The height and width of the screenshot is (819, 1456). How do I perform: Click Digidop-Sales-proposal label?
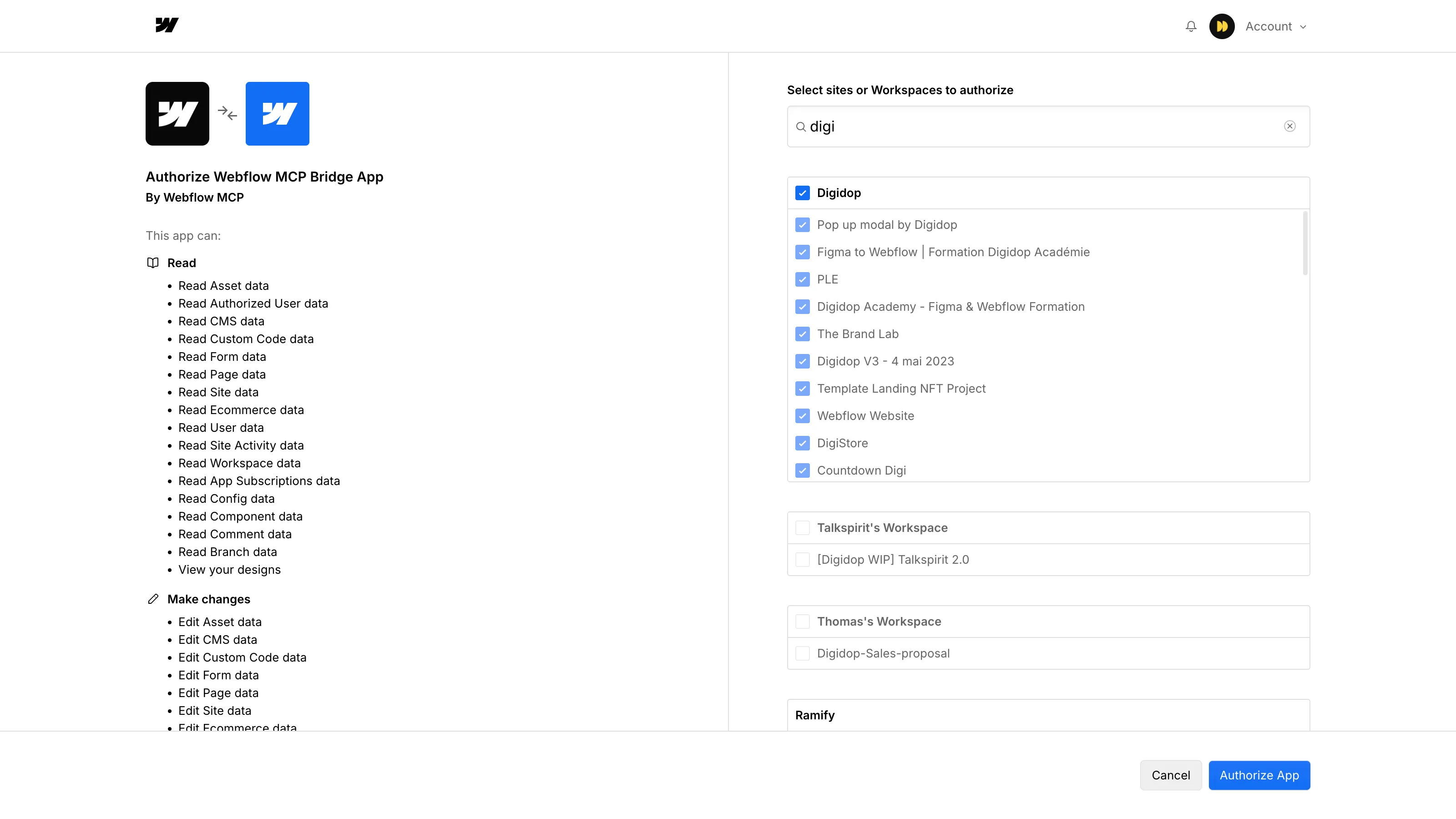pyautogui.click(x=884, y=653)
